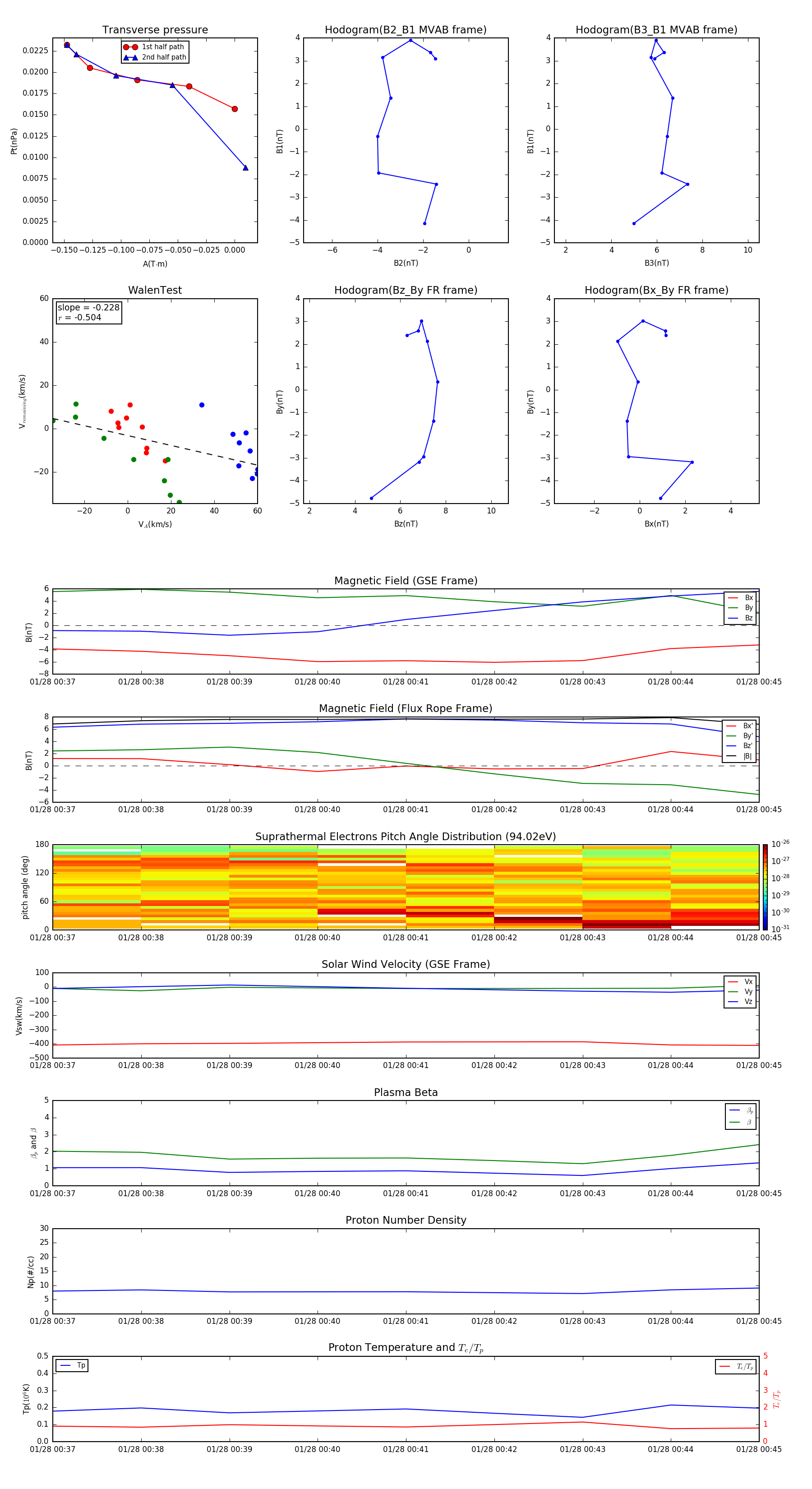
Task: Select the "Proton Temperature and Te/Tp" title
Action: [406, 1348]
